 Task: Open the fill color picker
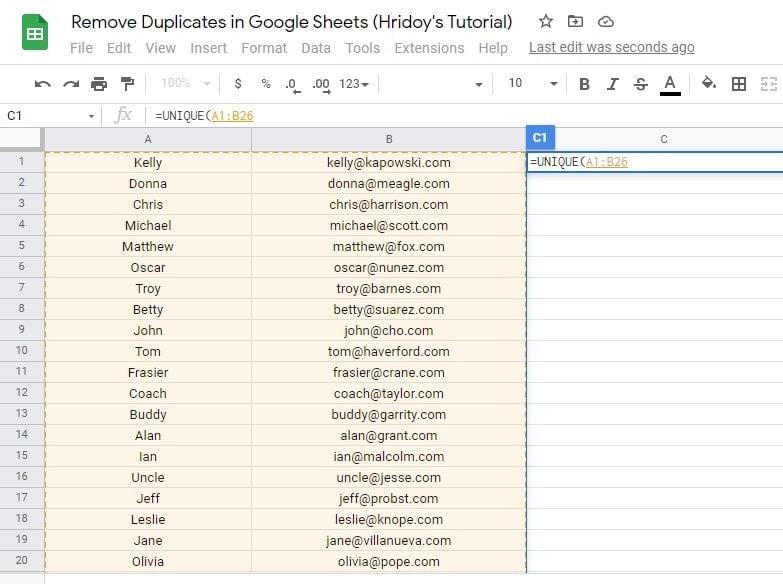coord(709,83)
